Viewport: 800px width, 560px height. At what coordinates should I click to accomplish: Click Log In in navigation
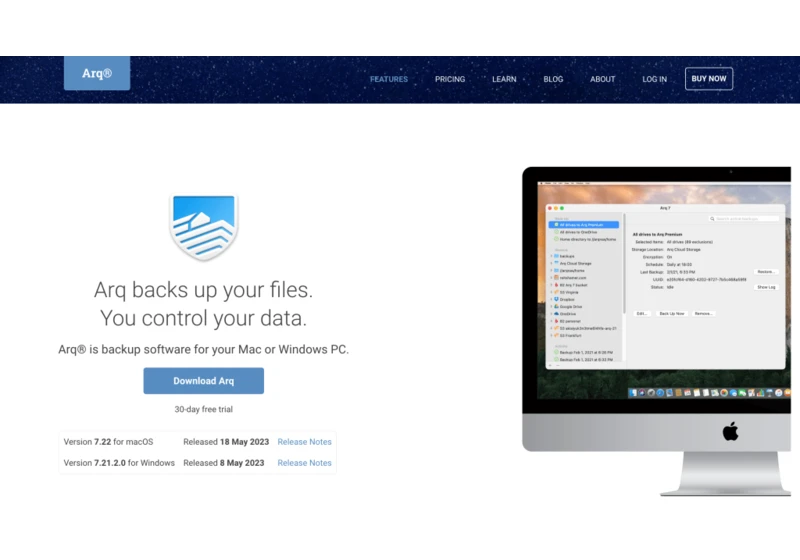click(654, 79)
